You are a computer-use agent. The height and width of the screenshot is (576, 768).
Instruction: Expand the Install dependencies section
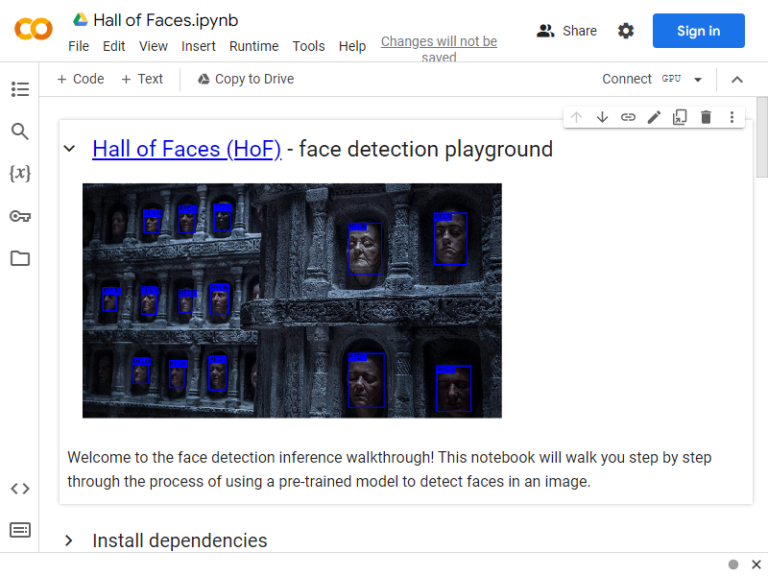click(x=69, y=541)
